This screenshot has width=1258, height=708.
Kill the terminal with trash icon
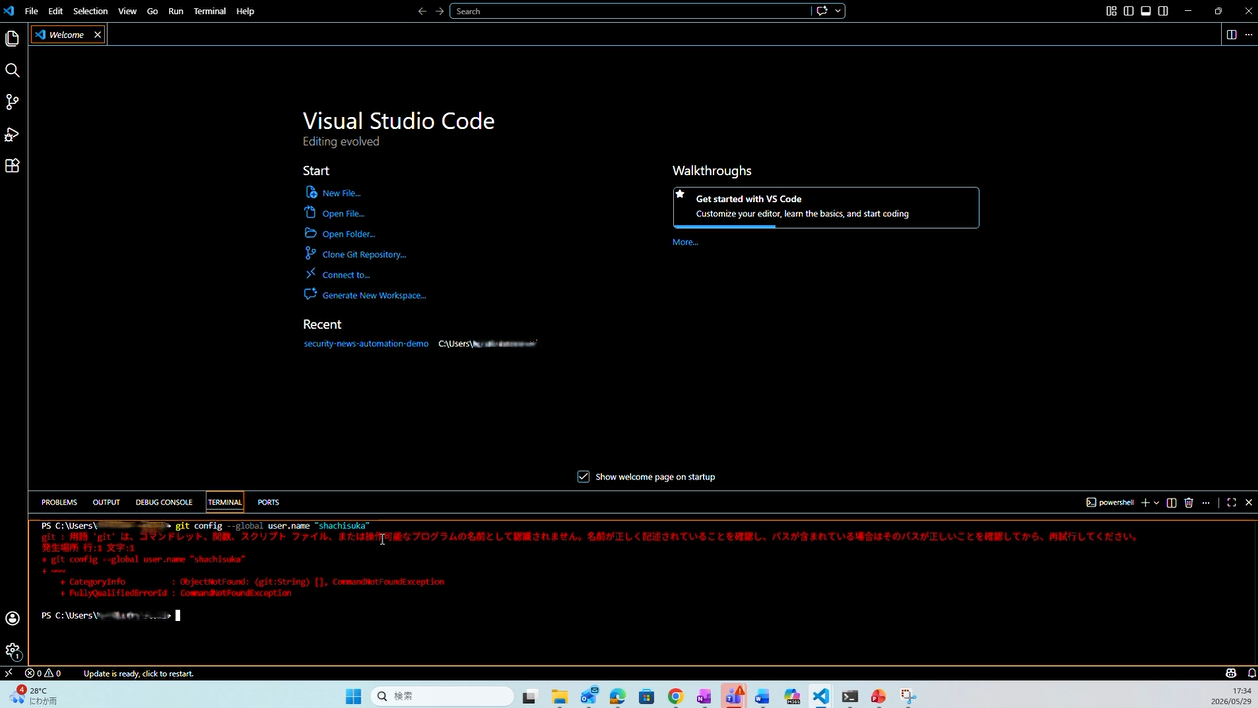tap(1189, 502)
